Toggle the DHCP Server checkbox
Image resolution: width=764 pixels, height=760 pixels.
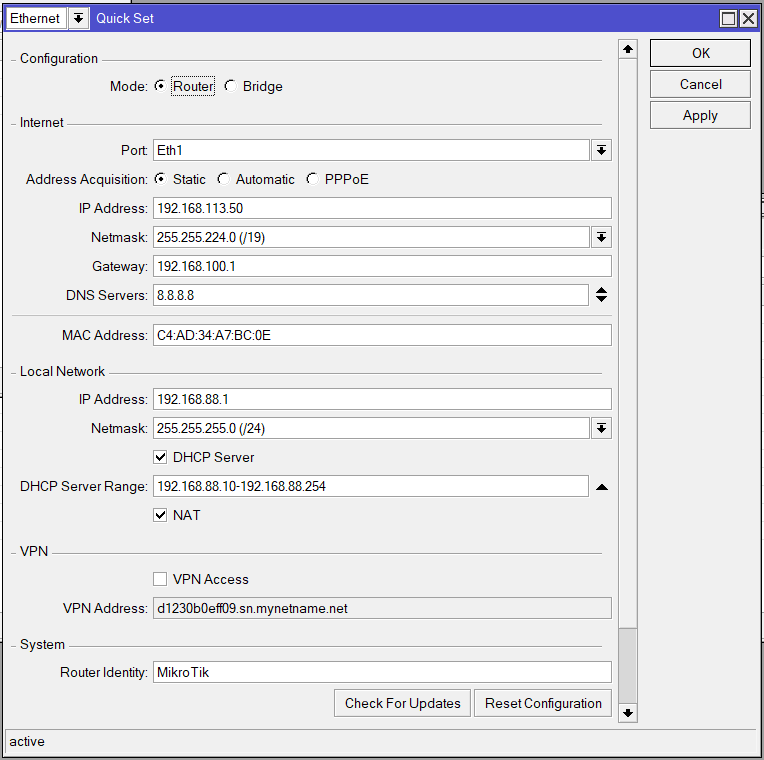(x=160, y=457)
